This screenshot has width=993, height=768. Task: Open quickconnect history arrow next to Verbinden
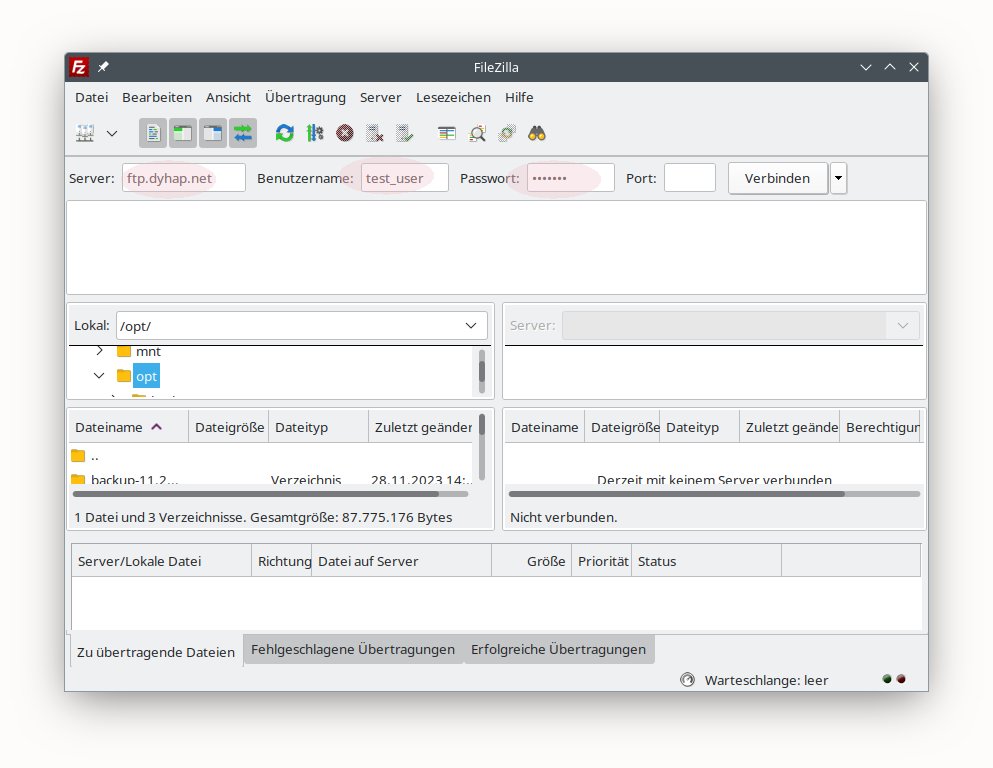click(x=838, y=178)
